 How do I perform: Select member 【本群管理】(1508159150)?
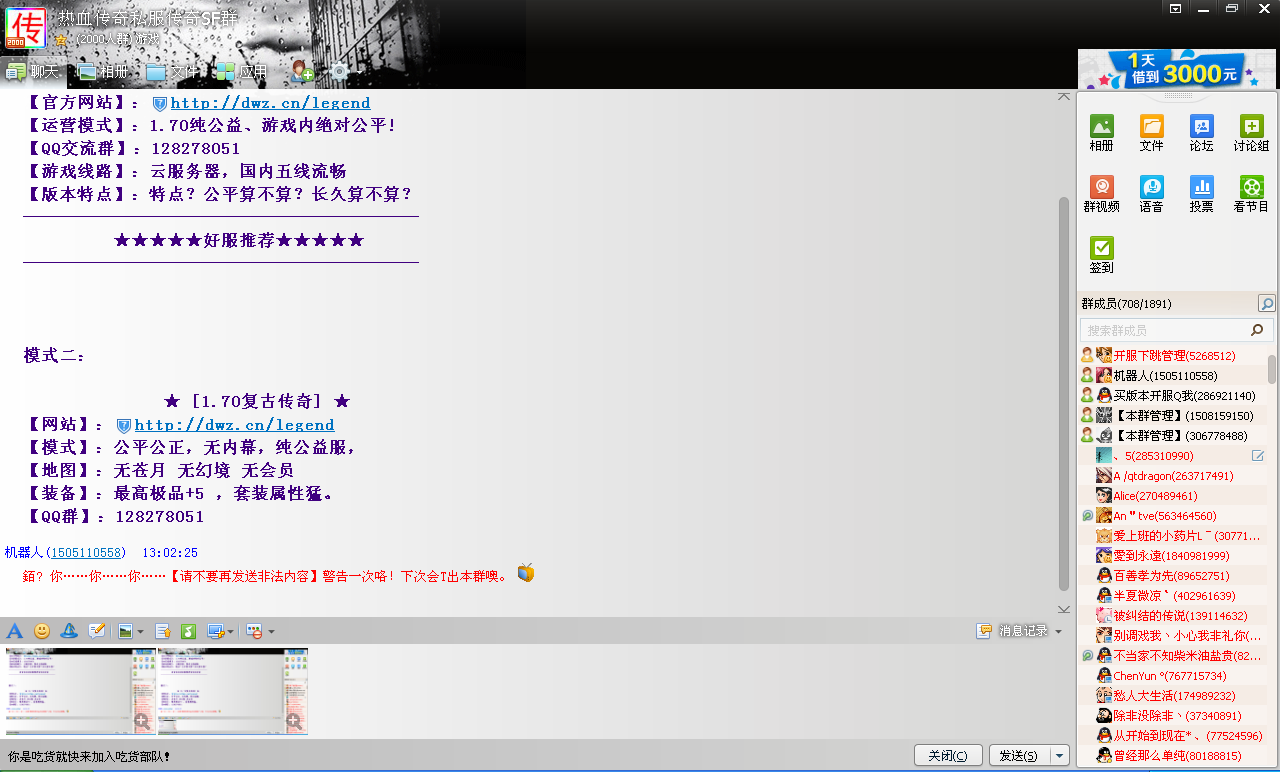pos(1172,416)
